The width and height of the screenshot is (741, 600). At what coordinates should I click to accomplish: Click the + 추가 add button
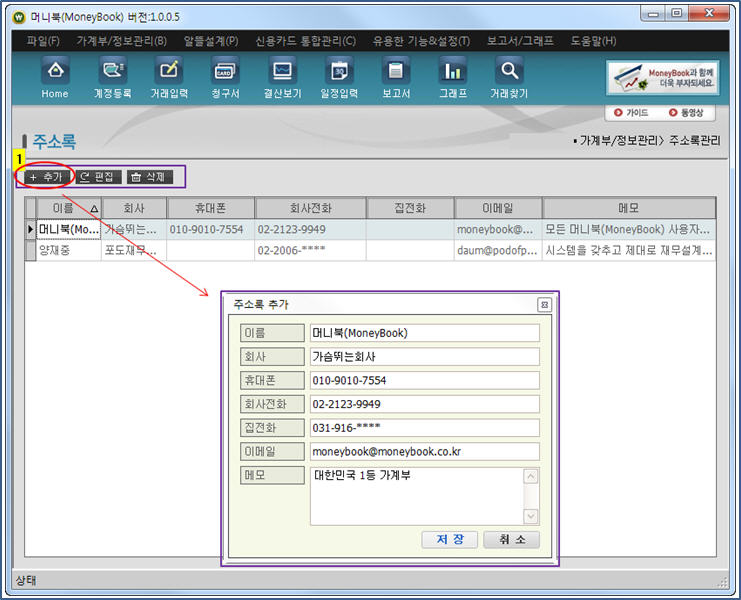(46, 177)
